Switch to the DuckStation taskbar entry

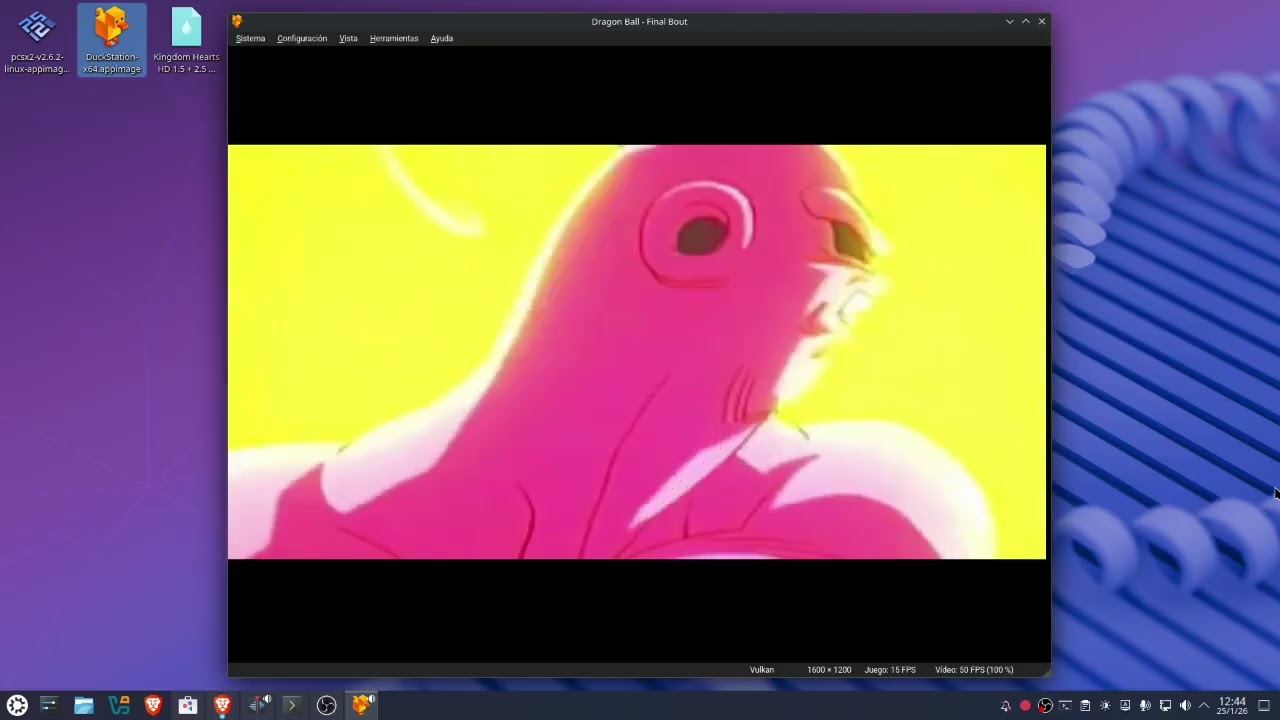point(362,705)
